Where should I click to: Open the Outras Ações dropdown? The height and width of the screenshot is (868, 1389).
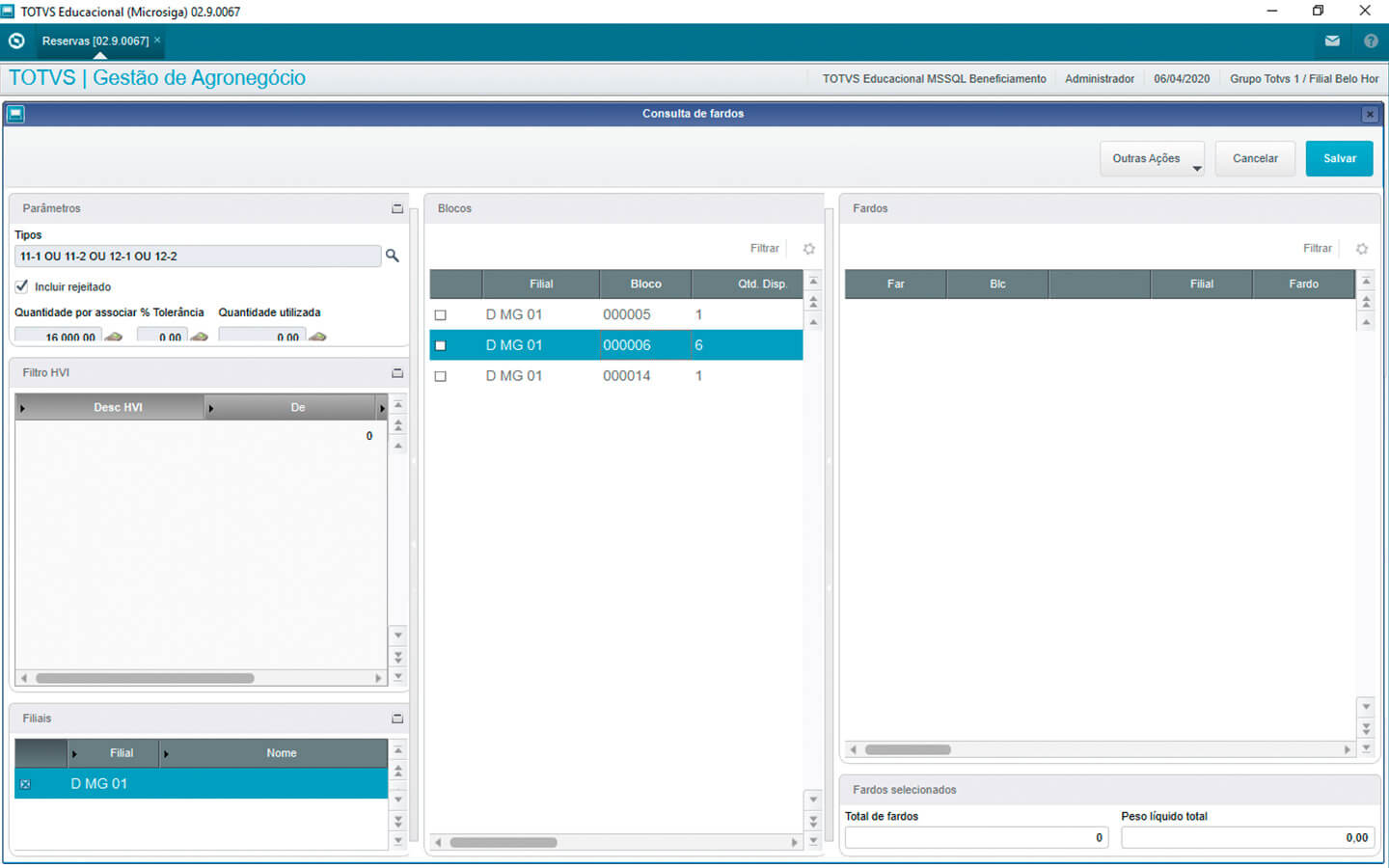(1152, 159)
